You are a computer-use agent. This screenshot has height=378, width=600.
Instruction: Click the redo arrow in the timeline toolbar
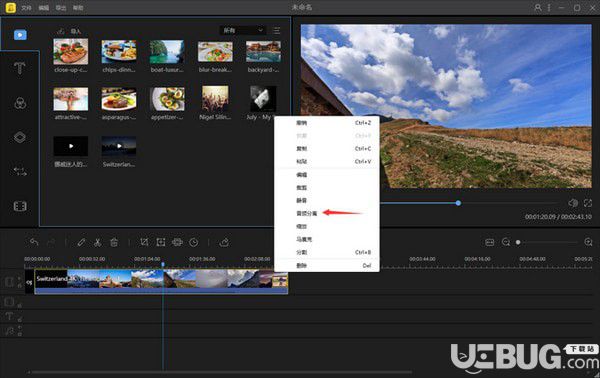pyautogui.click(x=51, y=242)
